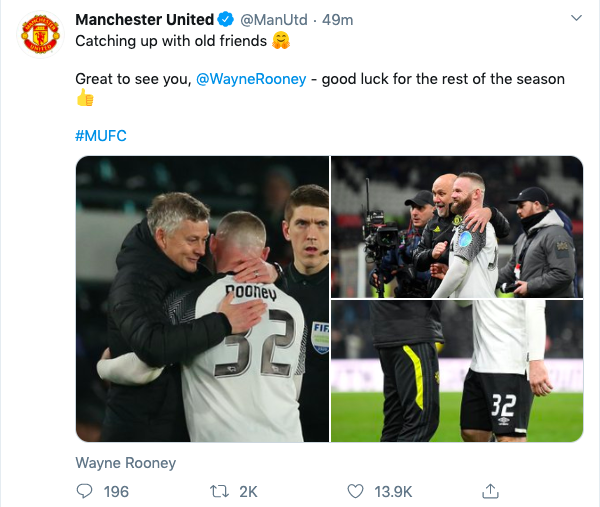
Task: Open the Manchester United profile name
Action: click(x=145, y=20)
